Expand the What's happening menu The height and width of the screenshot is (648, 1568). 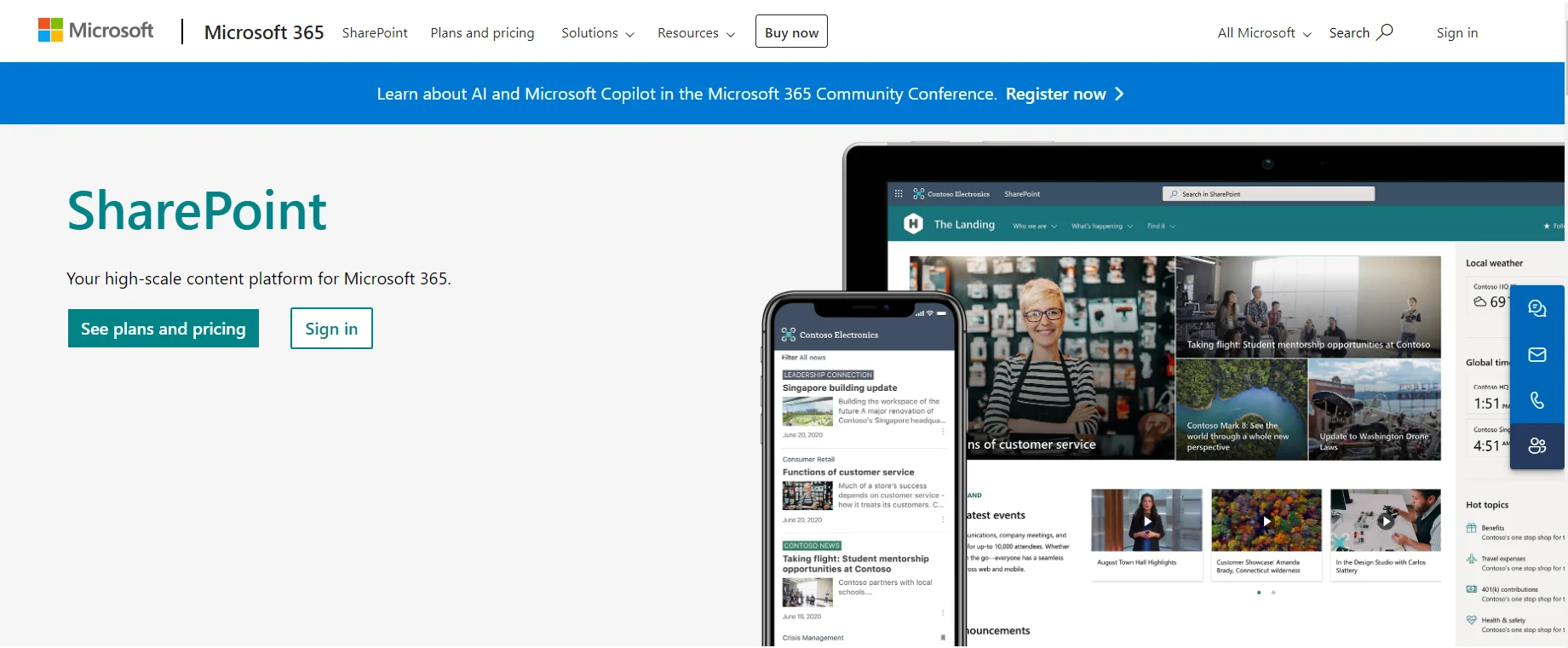(x=1102, y=227)
